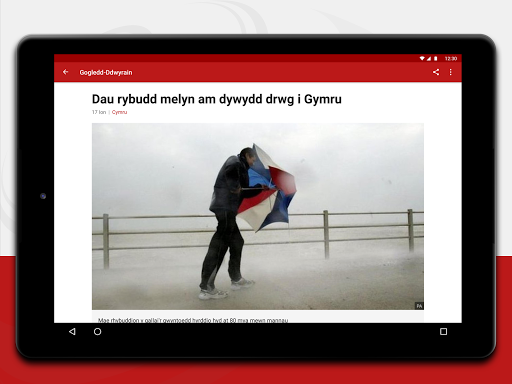Screen dimensions: 512x384
Task: Go back using the toolbar arrow
Action: [66, 72]
